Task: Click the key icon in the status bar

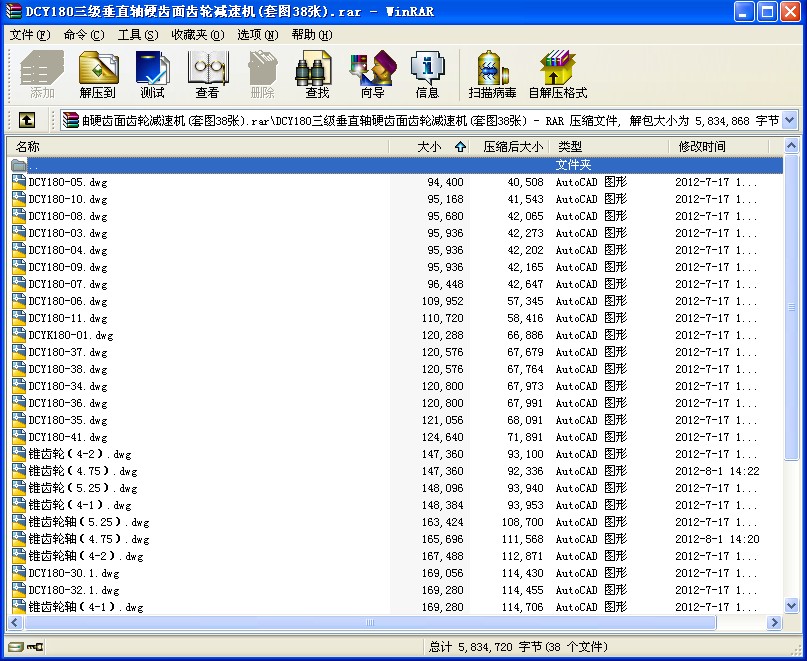Action: click(35, 647)
